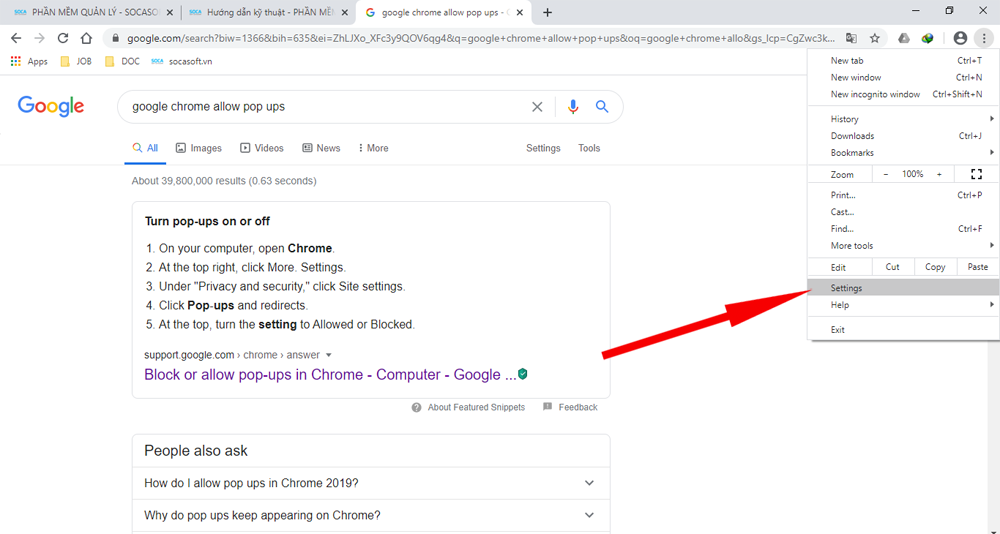This screenshot has height=534, width=1000.
Task: Select the All results tab
Action: [145, 148]
